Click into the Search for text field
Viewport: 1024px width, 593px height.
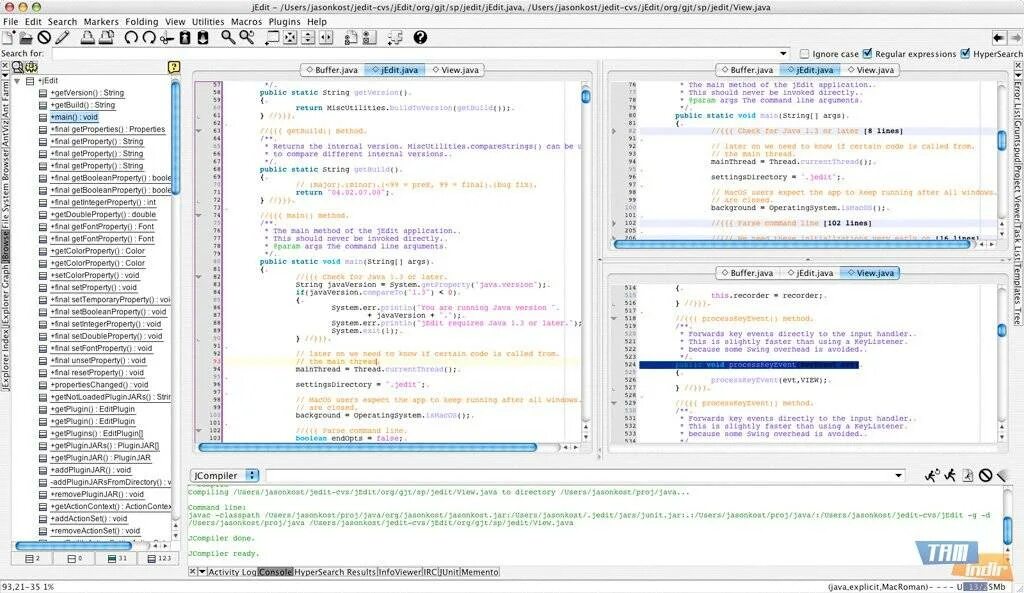[x=415, y=54]
